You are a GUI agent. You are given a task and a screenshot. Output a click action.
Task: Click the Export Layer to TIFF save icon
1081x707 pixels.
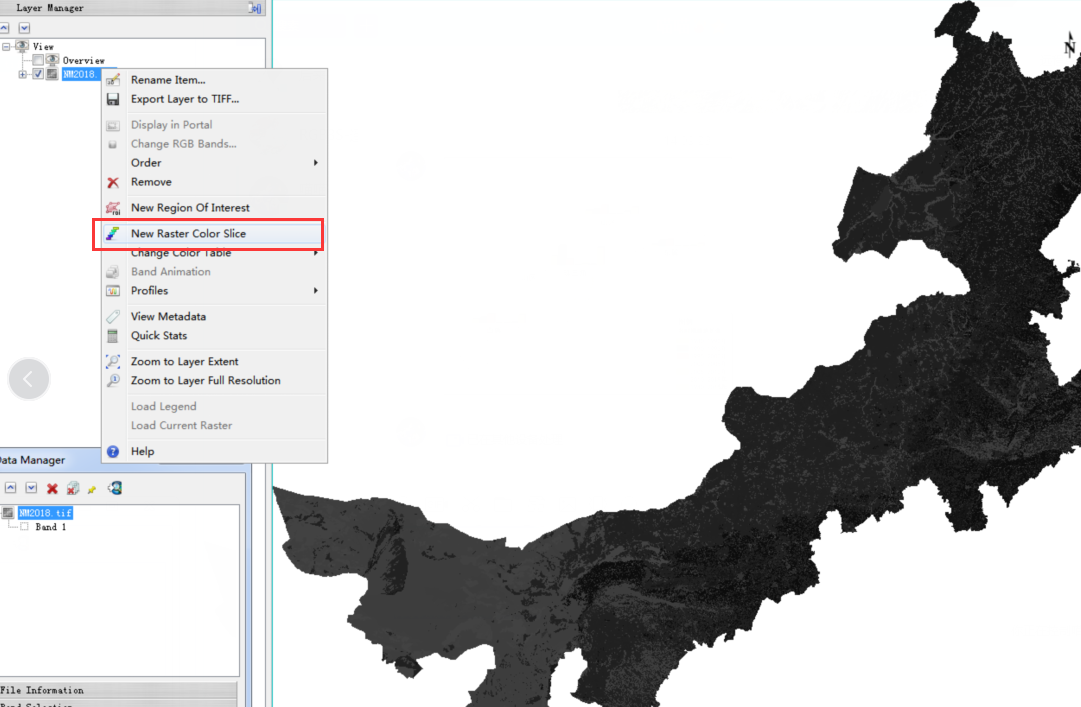click(113, 99)
